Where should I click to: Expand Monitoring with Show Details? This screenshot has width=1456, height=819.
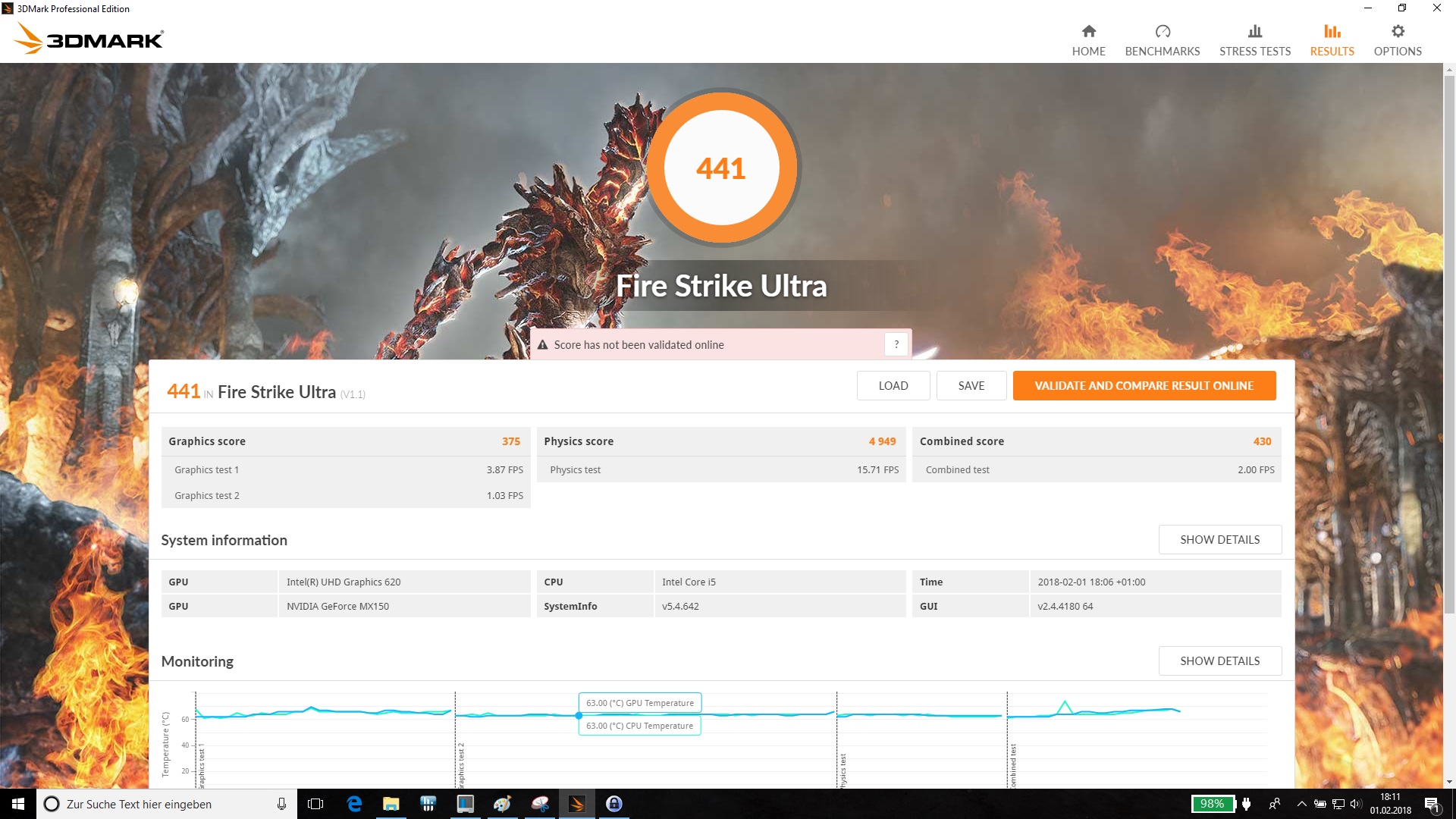coord(1219,661)
